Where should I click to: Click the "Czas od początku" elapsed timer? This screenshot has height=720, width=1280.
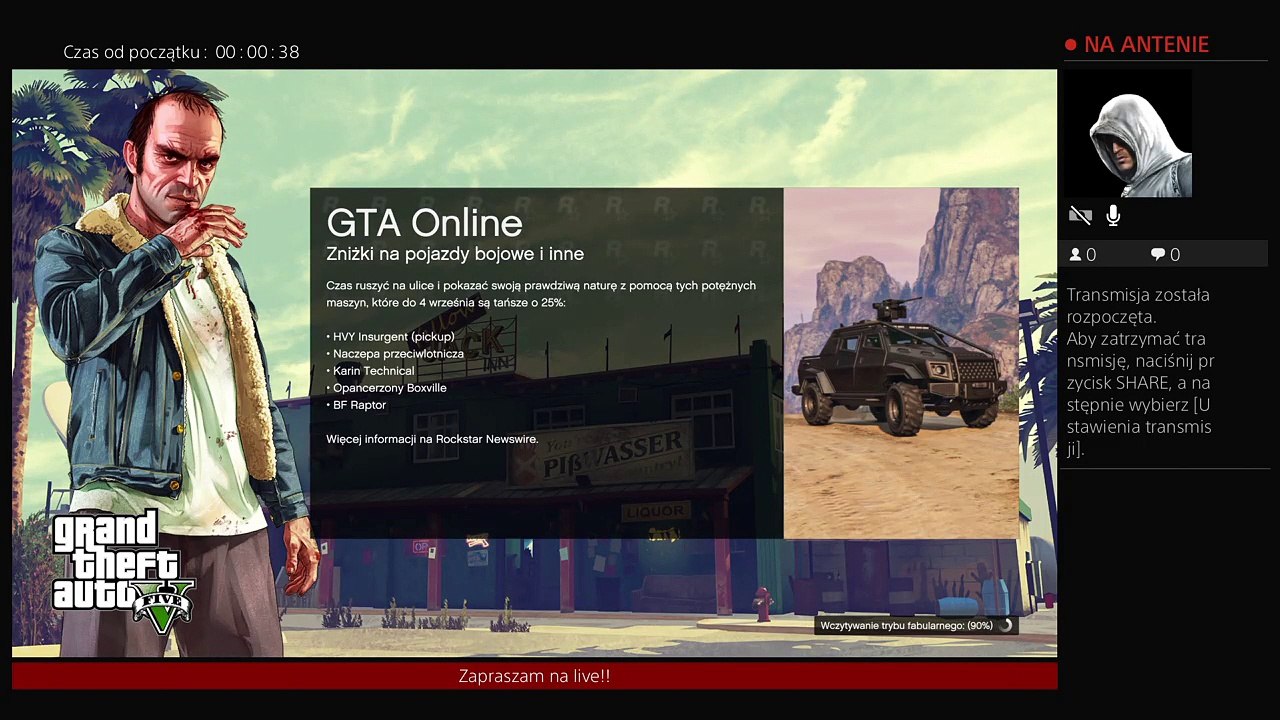[181, 52]
